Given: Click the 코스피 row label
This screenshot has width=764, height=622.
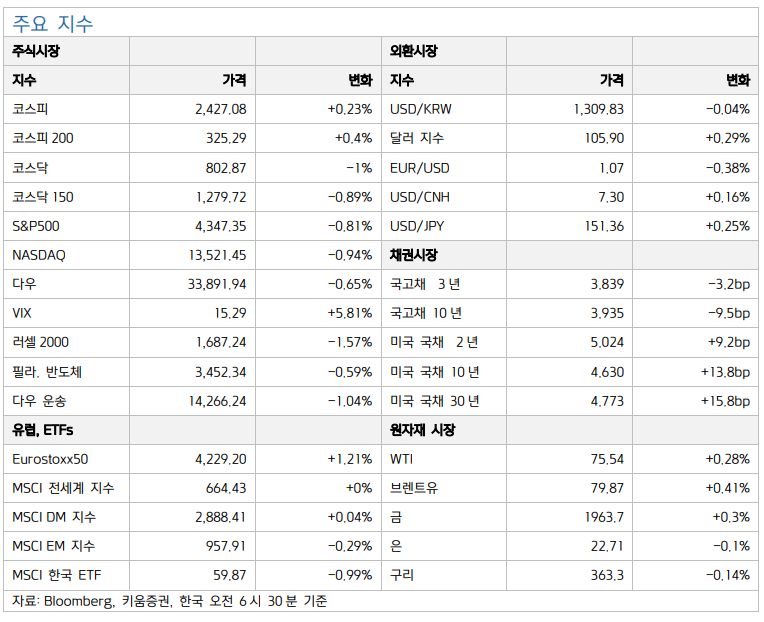Looking at the screenshot, I should click(30, 109).
